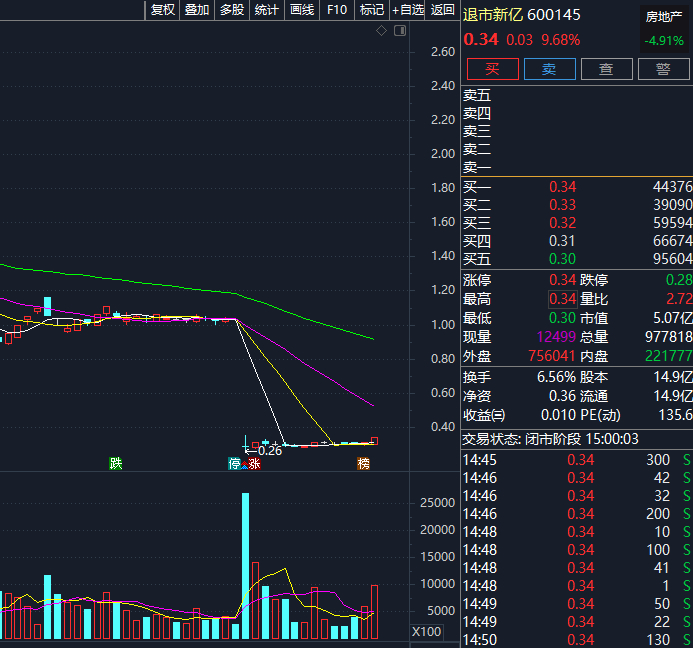The image size is (693, 648).
Task: Click the X100 volume unit label
Action: (426, 632)
